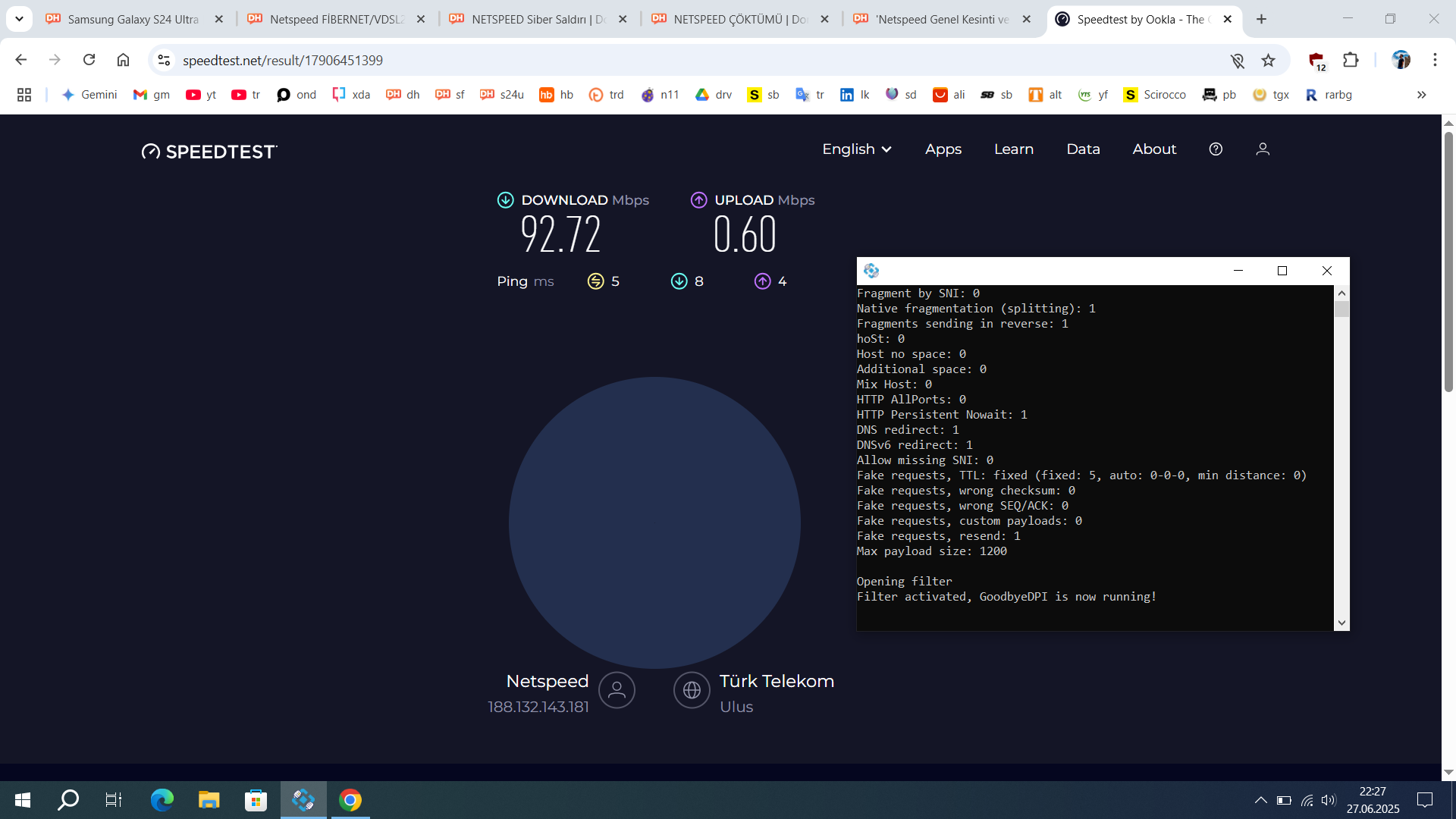Open the Chrome three-dot menu
Viewport: 1456px width, 819px height.
(x=1435, y=60)
